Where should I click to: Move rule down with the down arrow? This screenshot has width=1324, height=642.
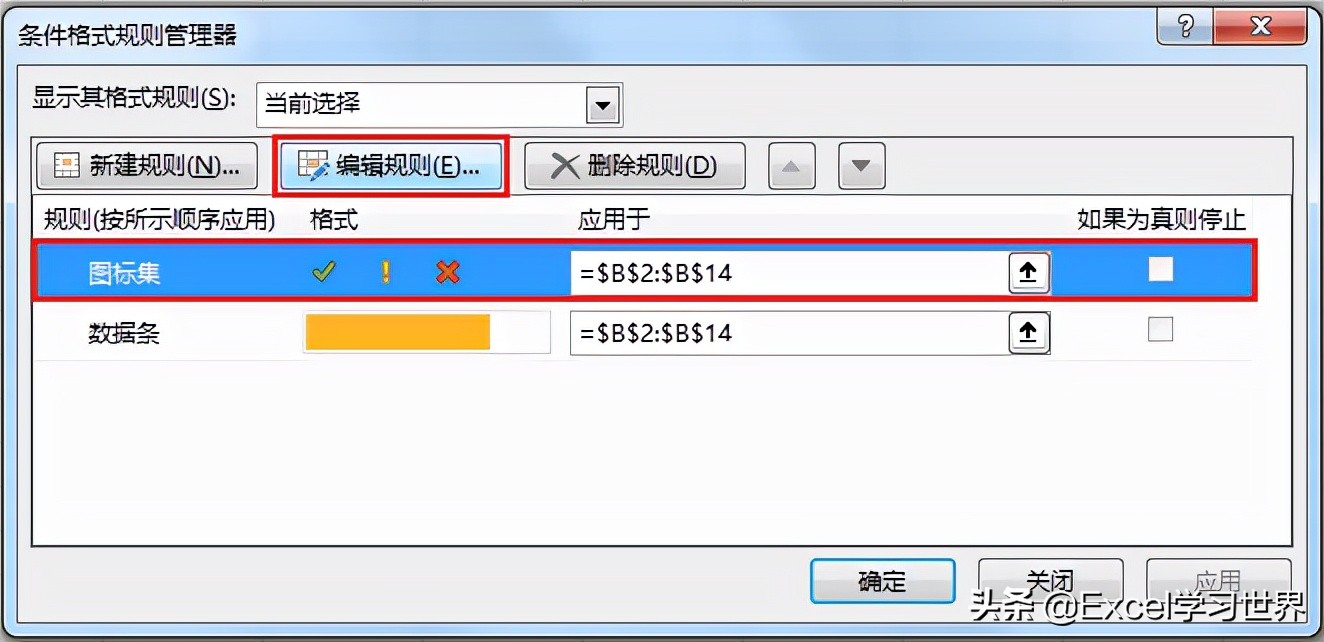(861, 166)
